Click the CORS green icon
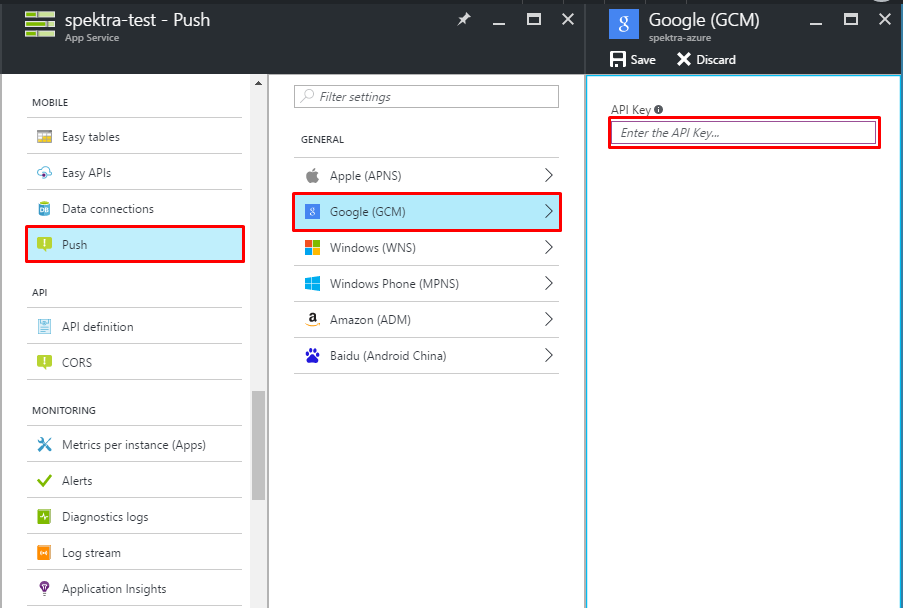The width and height of the screenshot is (903, 608). [44, 362]
